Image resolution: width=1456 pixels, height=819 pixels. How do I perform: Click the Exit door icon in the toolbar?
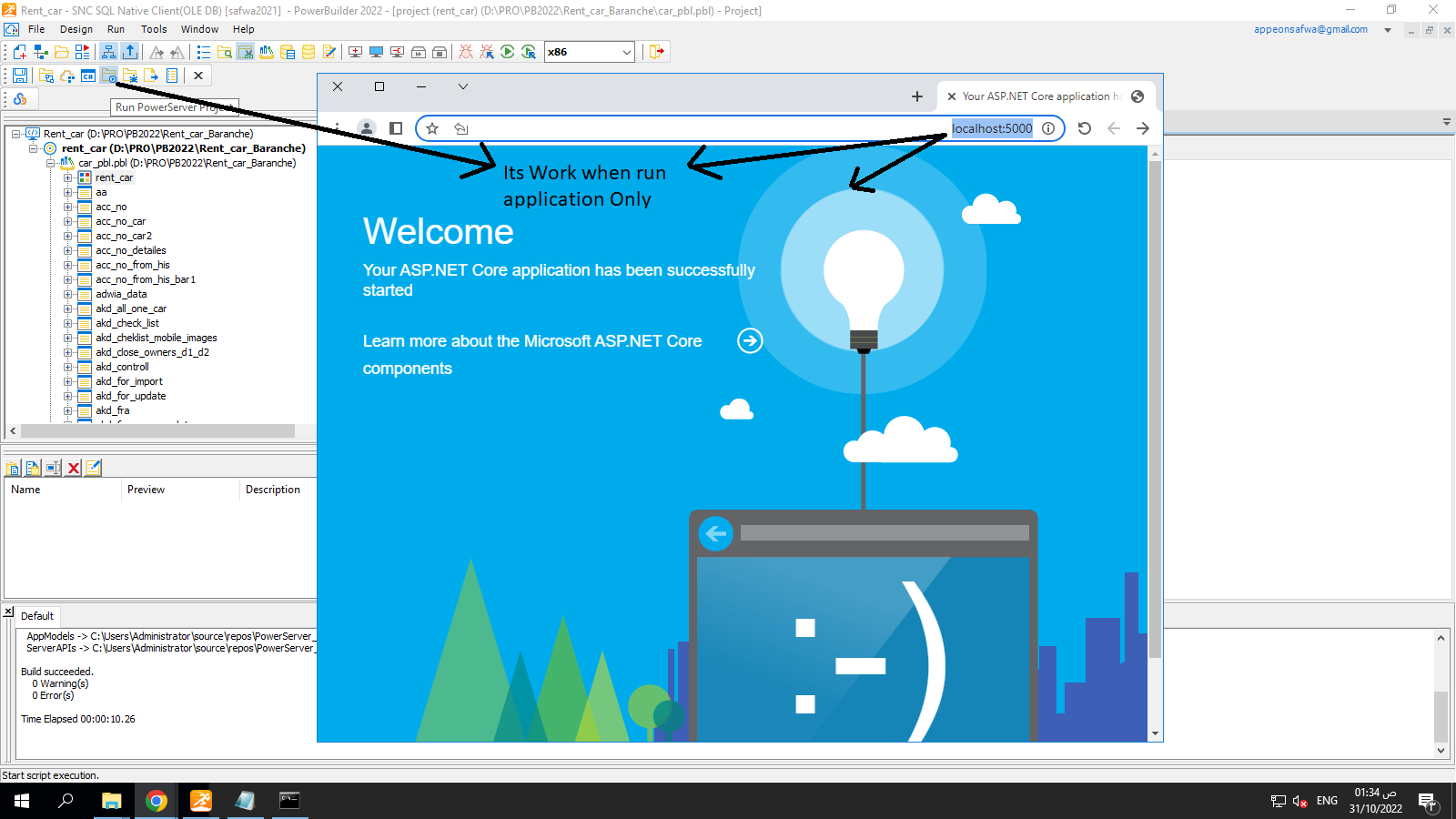pos(657,52)
